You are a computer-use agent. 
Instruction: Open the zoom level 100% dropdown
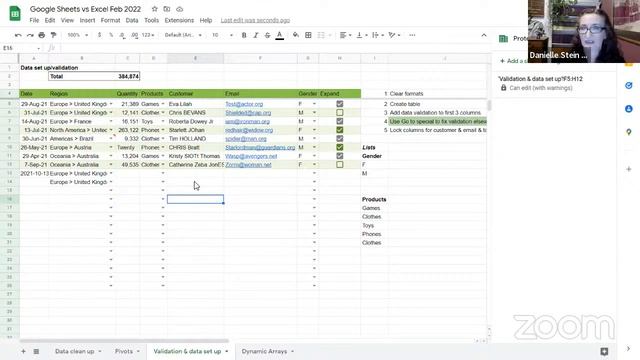[x=78, y=36]
